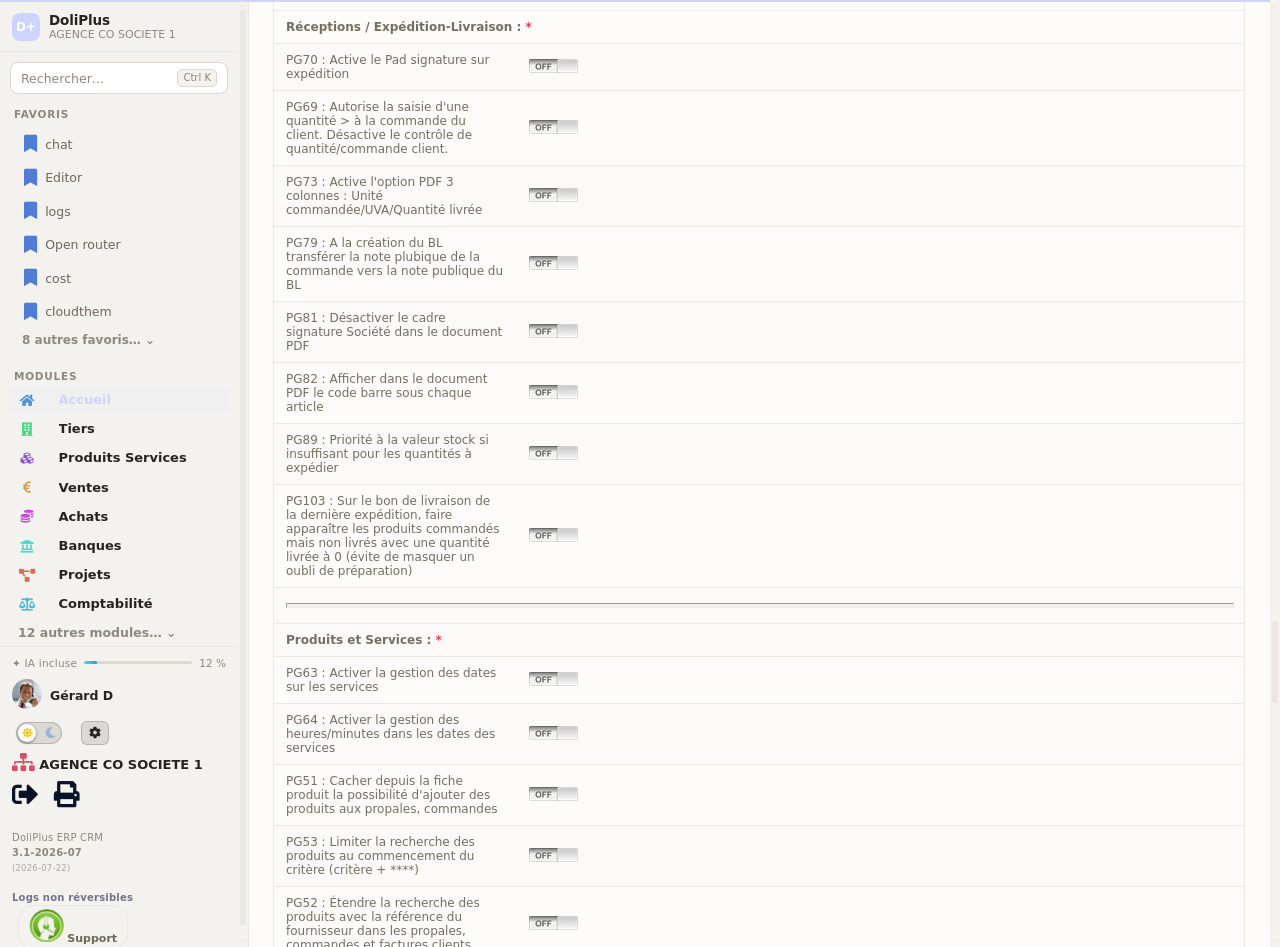Click the Ctrl K shortcut badge

click(197, 78)
